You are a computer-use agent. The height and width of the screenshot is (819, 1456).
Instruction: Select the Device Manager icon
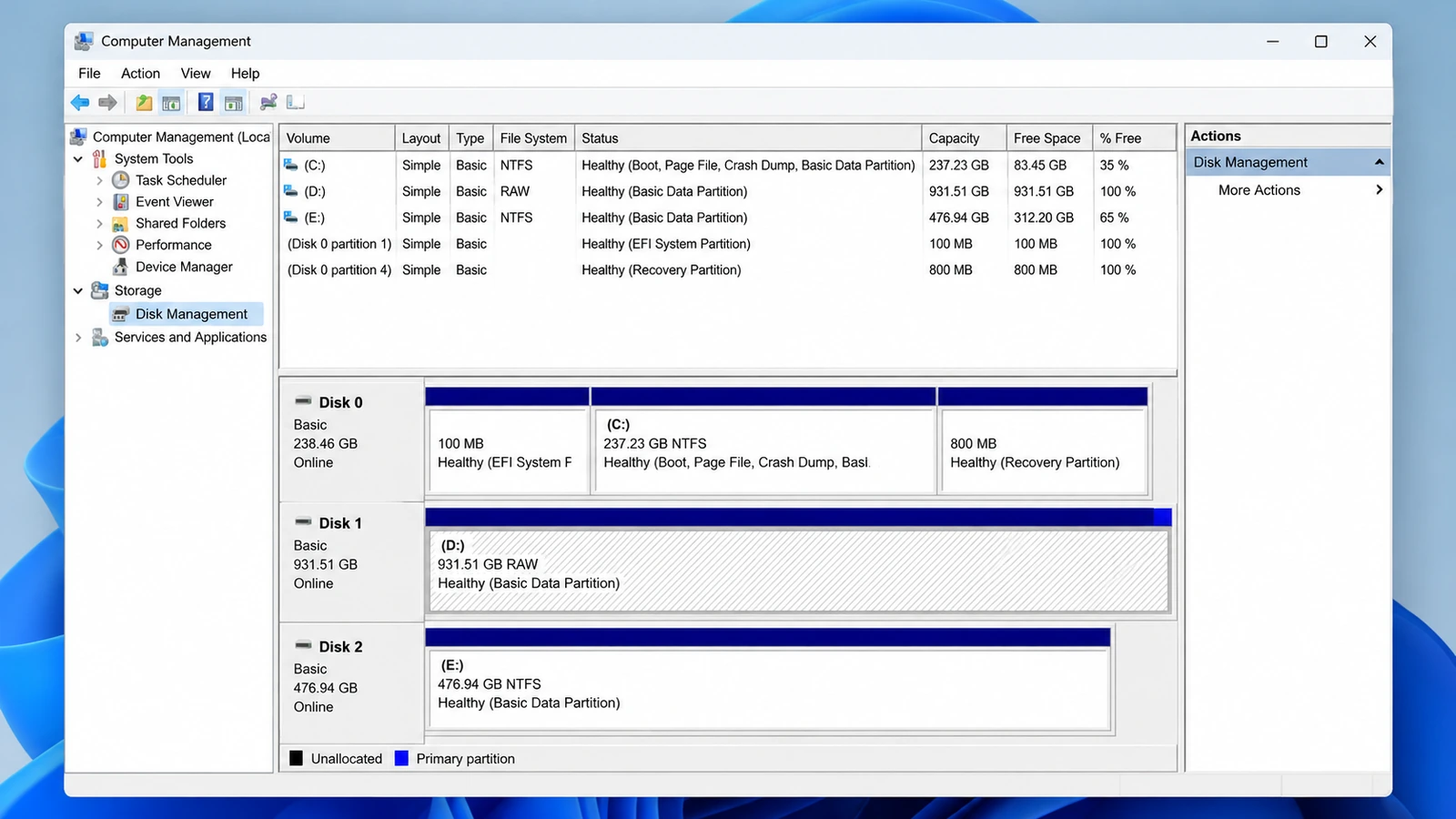tap(120, 267)
